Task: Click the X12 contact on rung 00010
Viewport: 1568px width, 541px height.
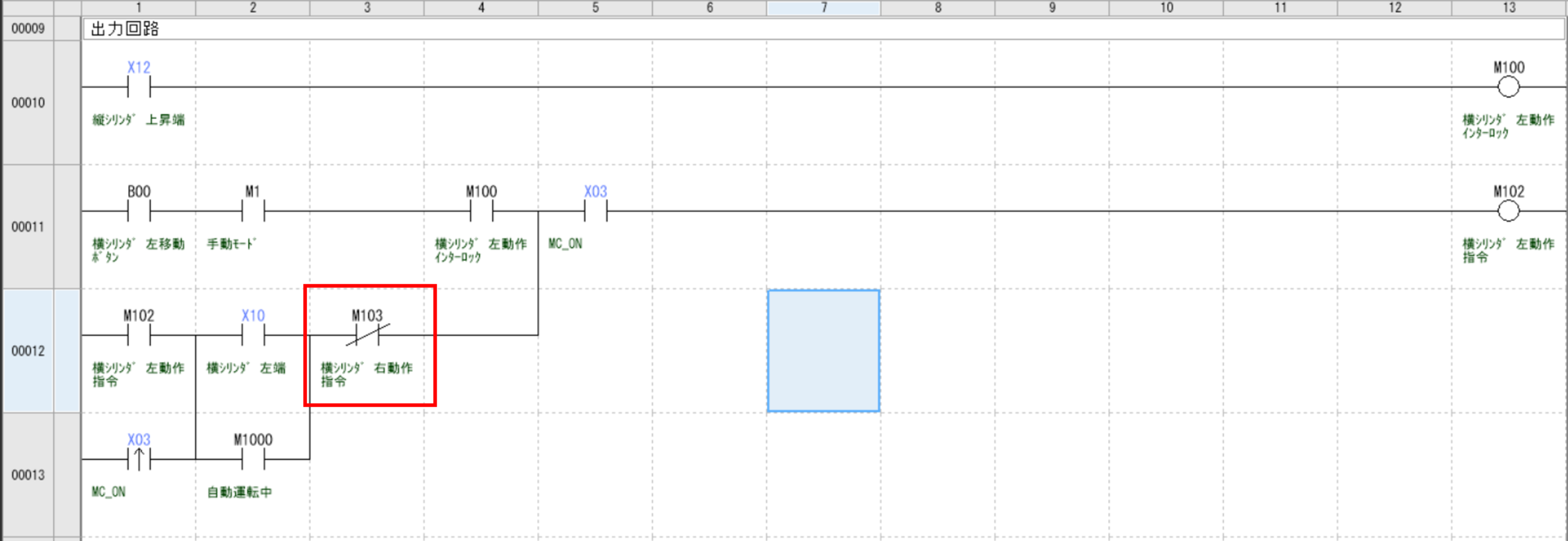Action: tap(138, 87)
